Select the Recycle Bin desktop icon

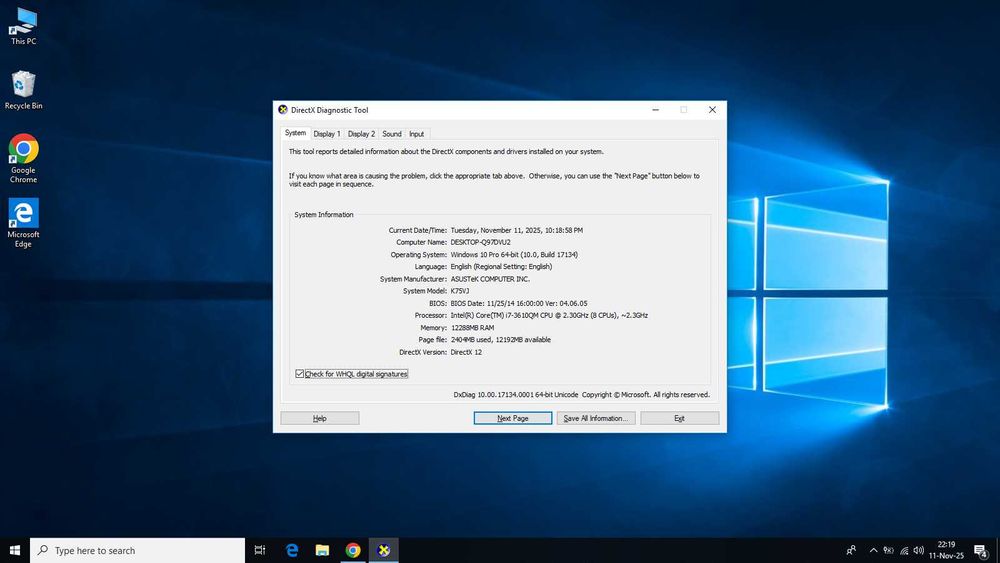click(24, 90)
